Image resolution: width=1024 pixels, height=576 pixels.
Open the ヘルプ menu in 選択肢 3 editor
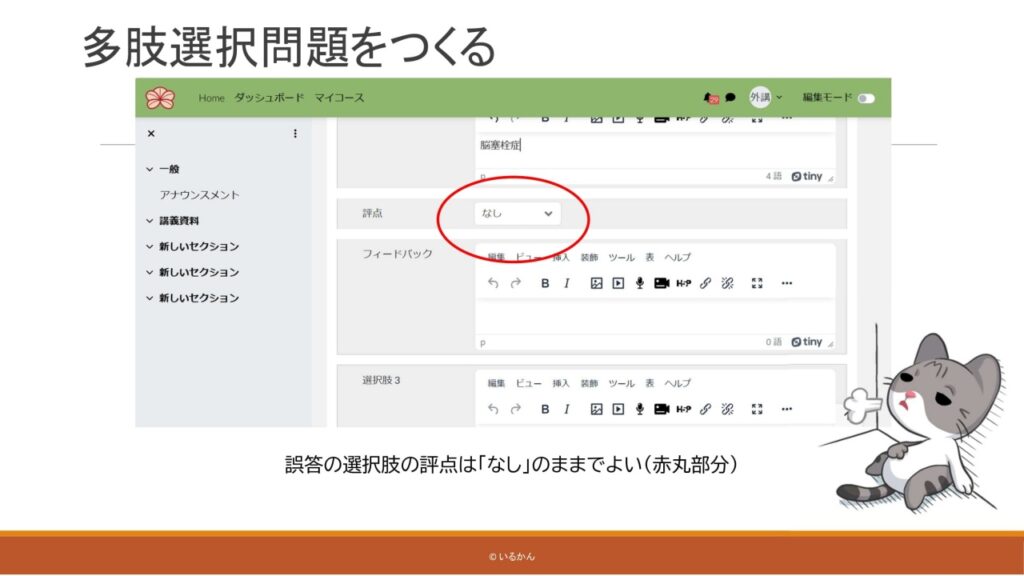point(677,383)
